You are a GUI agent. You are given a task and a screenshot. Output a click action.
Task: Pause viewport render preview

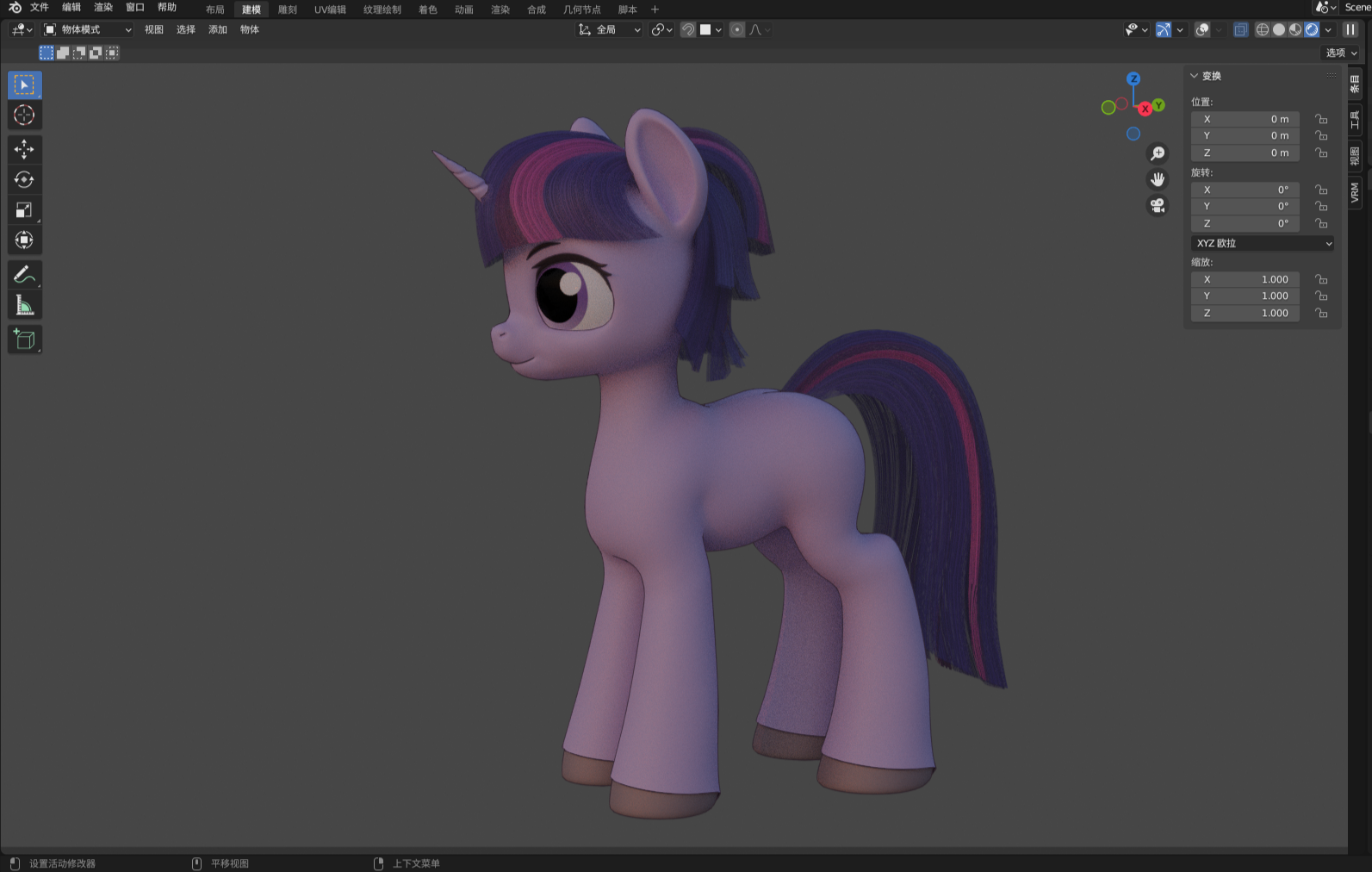pyautogui.click(x=1350, y=29)
